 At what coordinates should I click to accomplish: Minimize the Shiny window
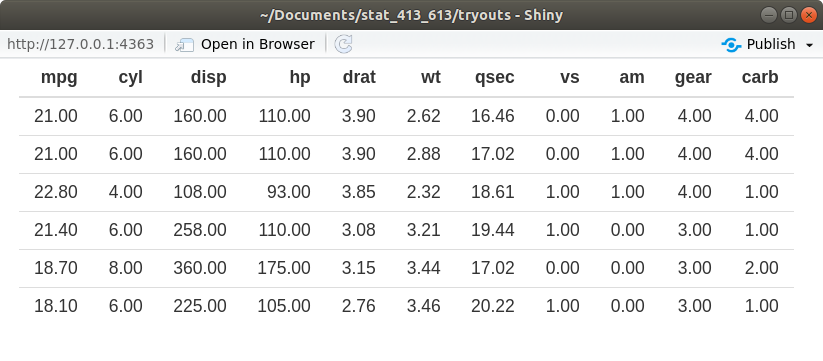769,15
